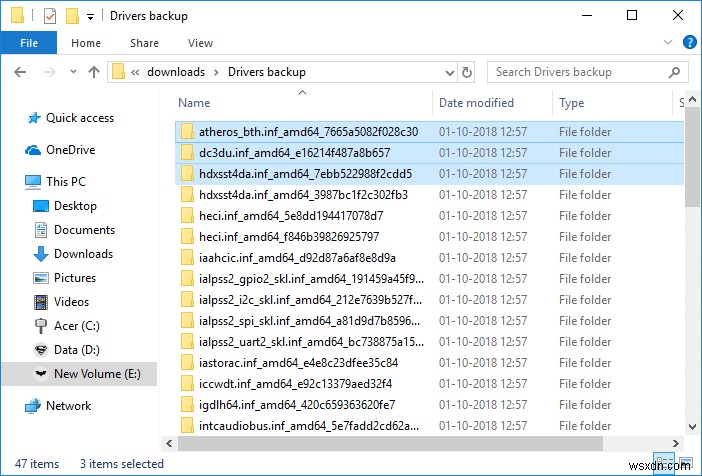
Task: Open Network in the navigation pane
Action: [58, 406]
